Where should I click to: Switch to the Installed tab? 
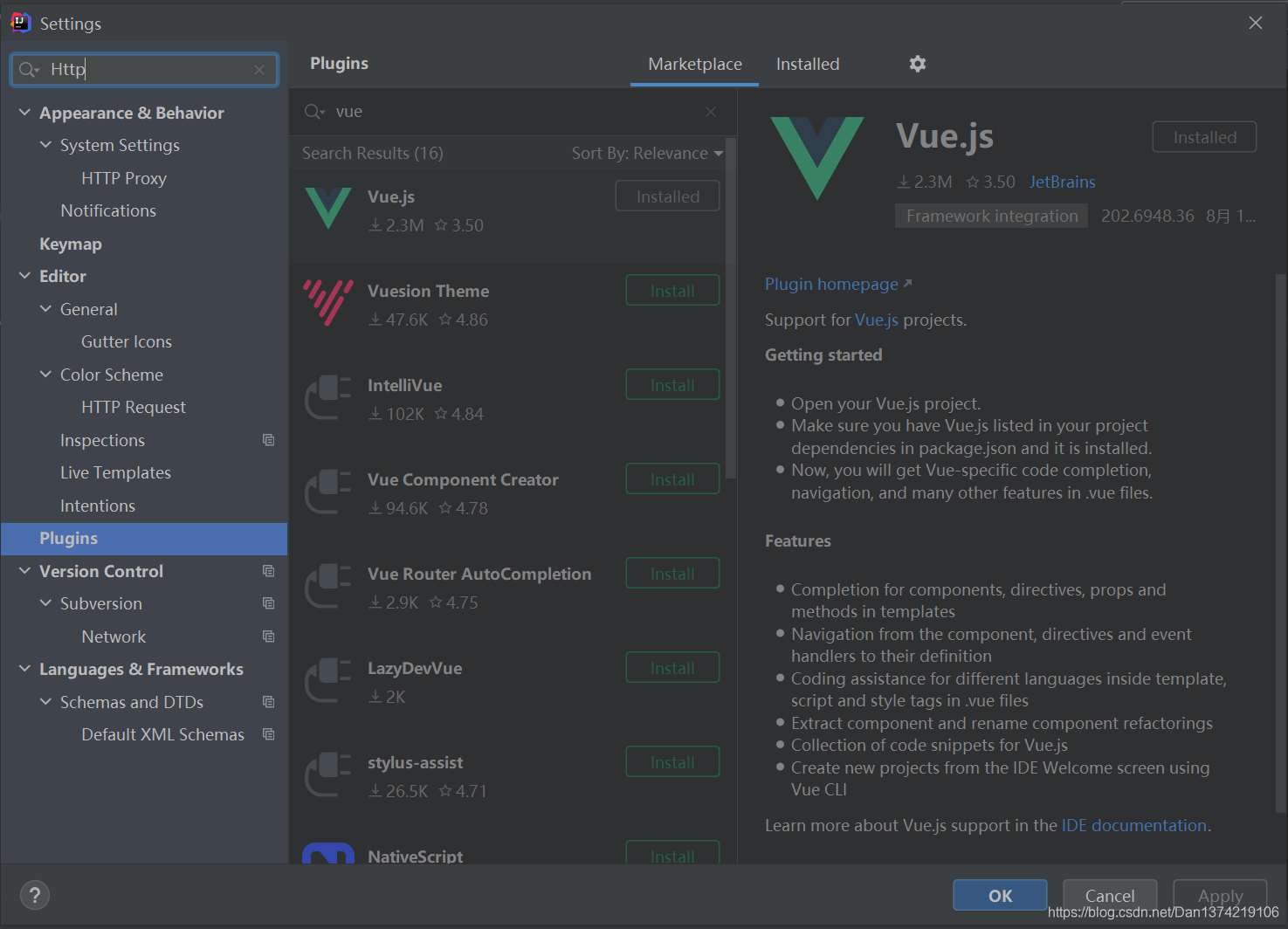[x=808, y=65]
